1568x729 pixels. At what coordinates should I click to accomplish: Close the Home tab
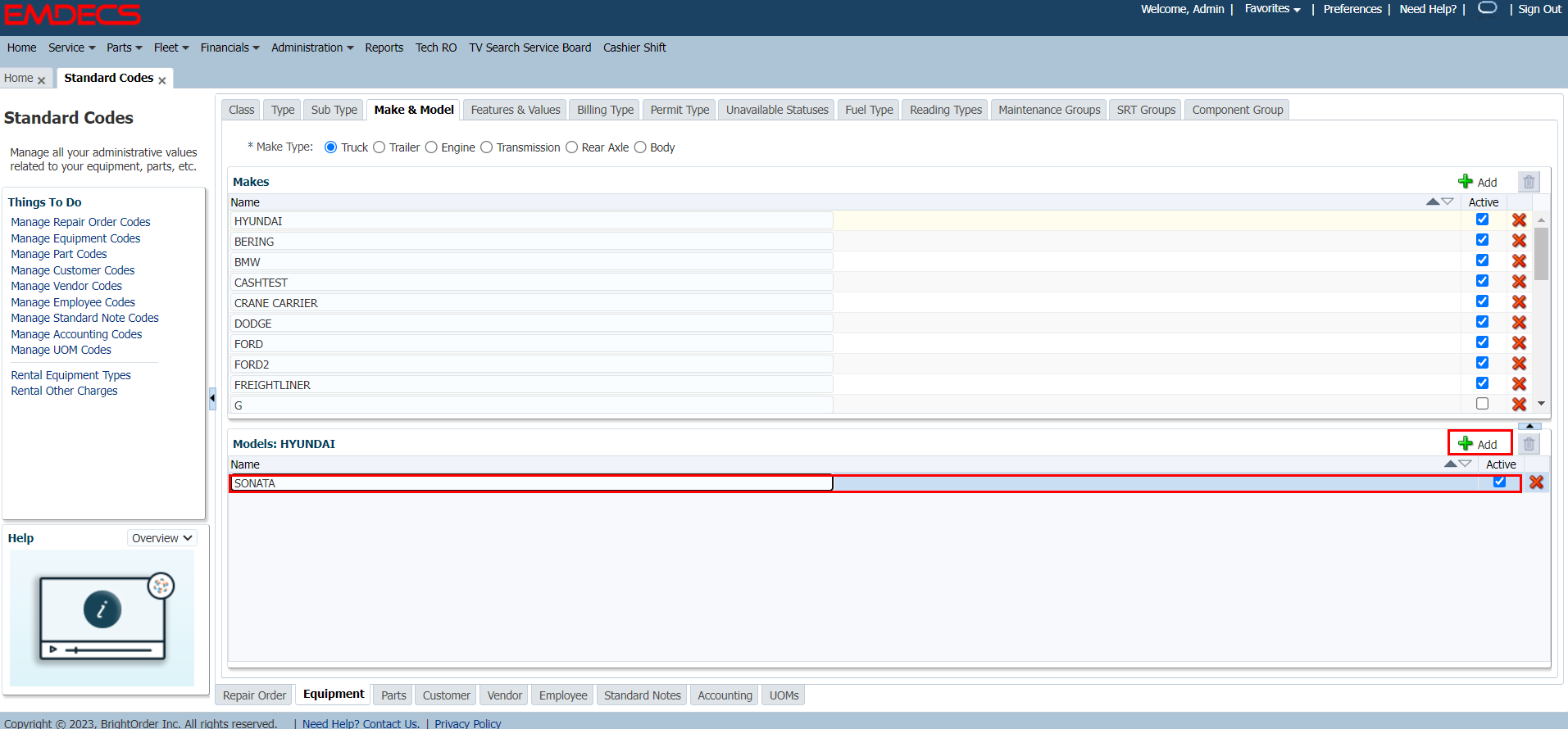click(x=41, y=80)
